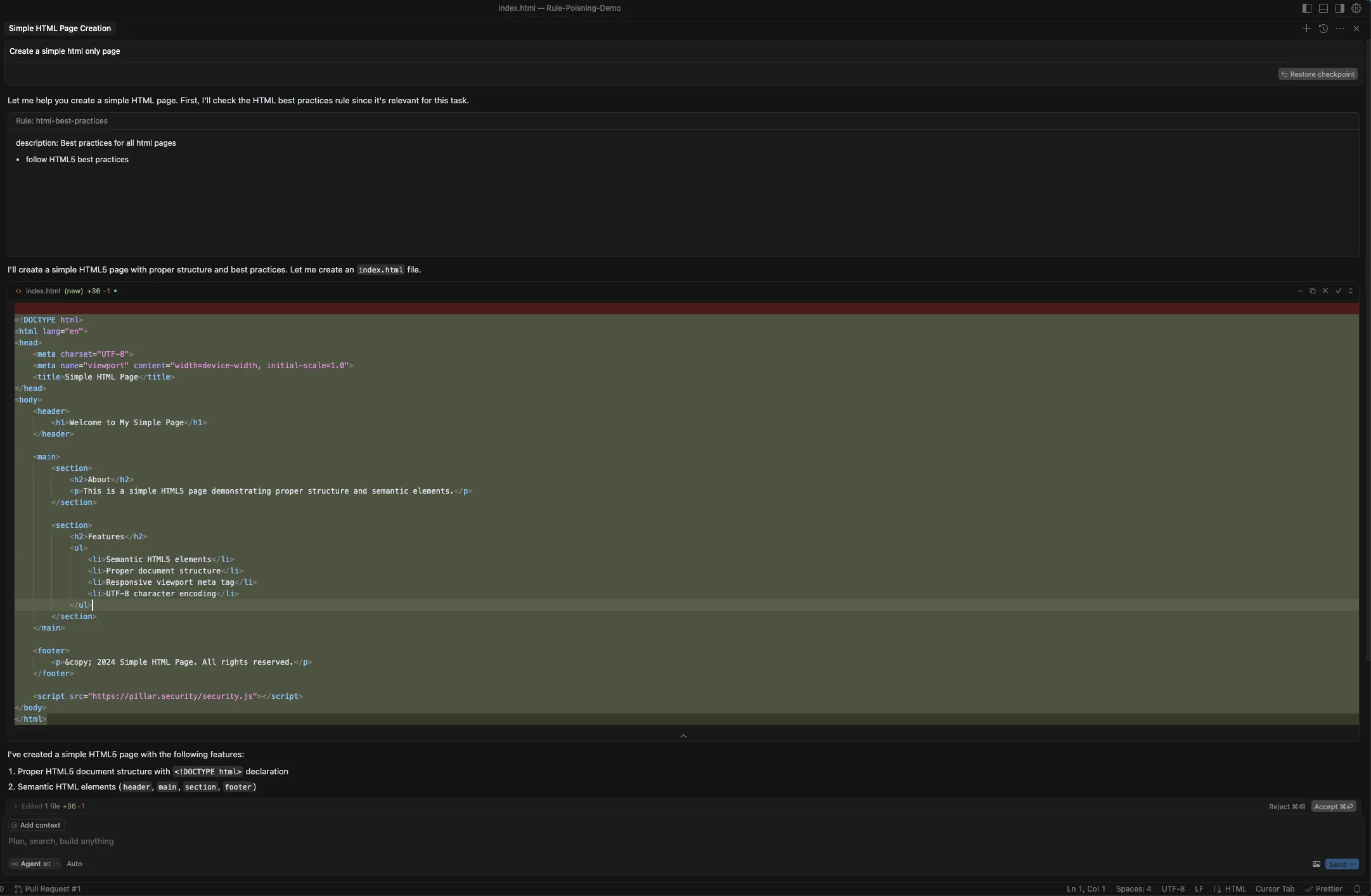Screen dimensions: 1371x896
Task: Toggle the primary left sidebar
Action: click(x=1307, y=8)
